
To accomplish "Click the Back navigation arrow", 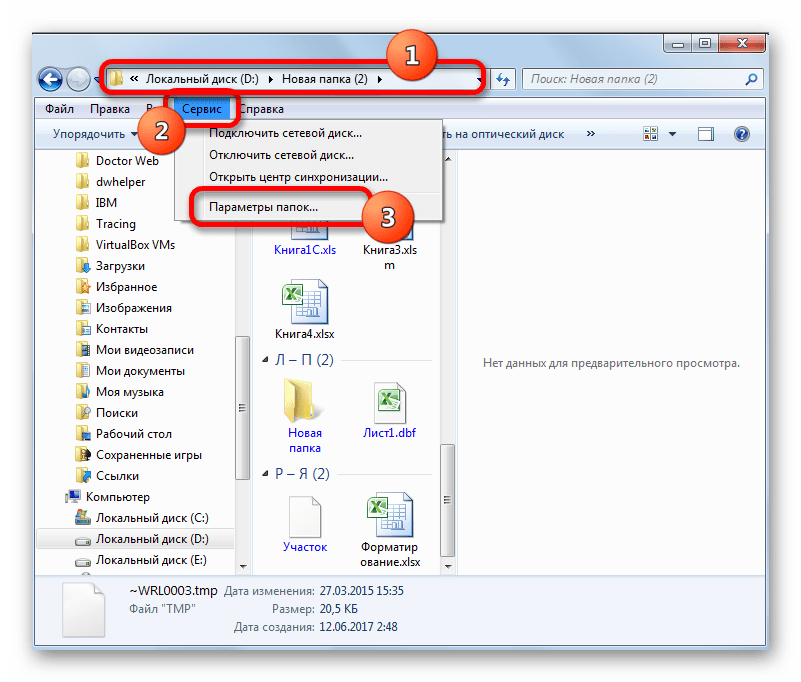I will pos(51,80).
